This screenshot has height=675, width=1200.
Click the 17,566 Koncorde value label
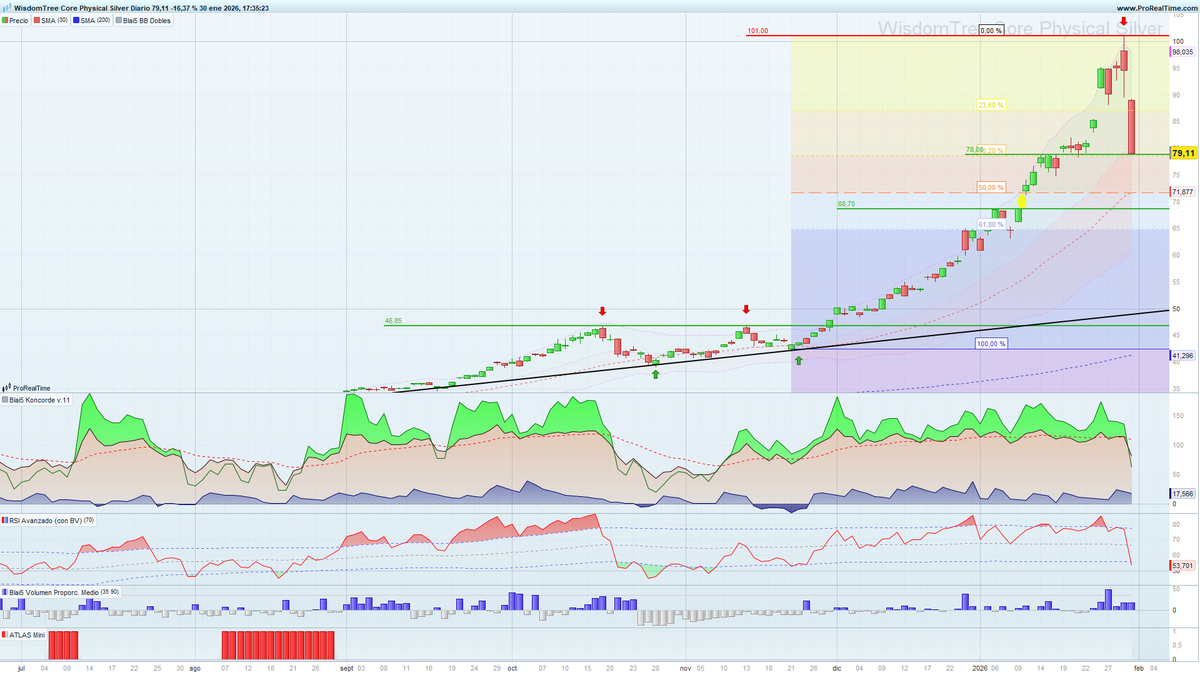[x=1182, y=493]
